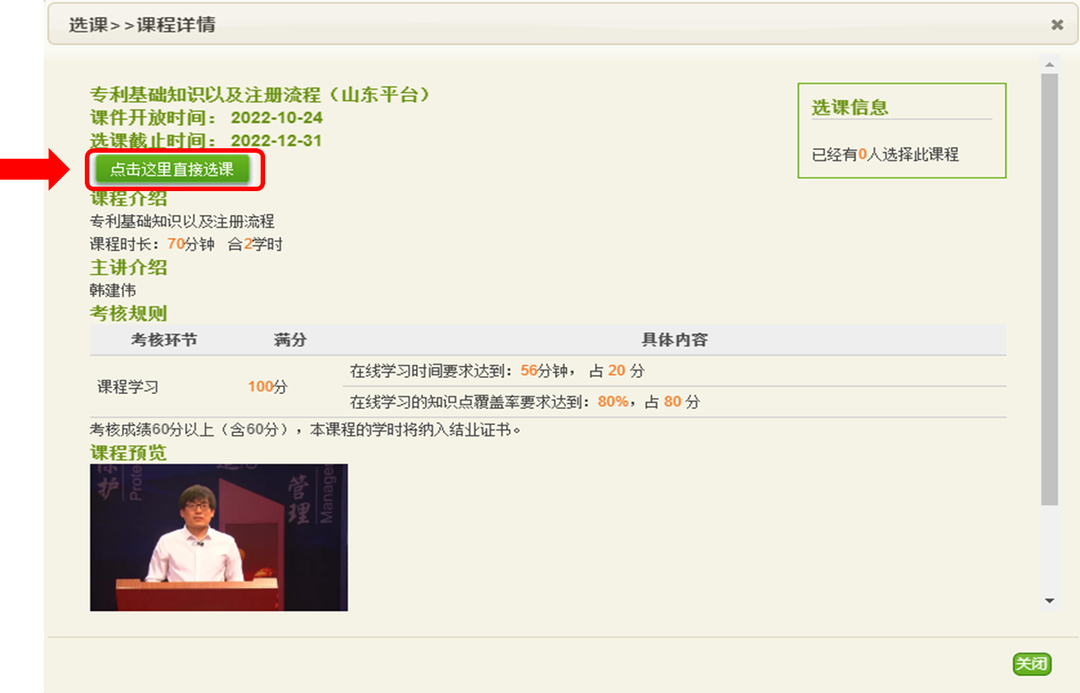Close the dialog with the X icon
1080x693 pixels.
1057,25
